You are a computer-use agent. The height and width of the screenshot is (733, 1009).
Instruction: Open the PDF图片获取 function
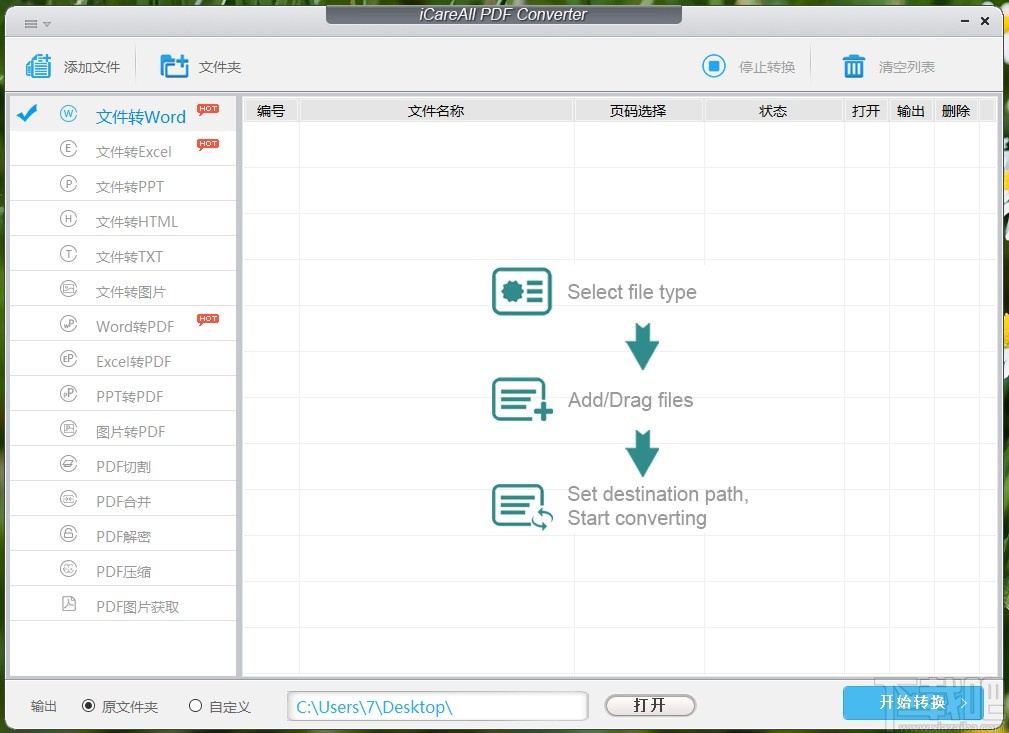click(x=123, y=604)
